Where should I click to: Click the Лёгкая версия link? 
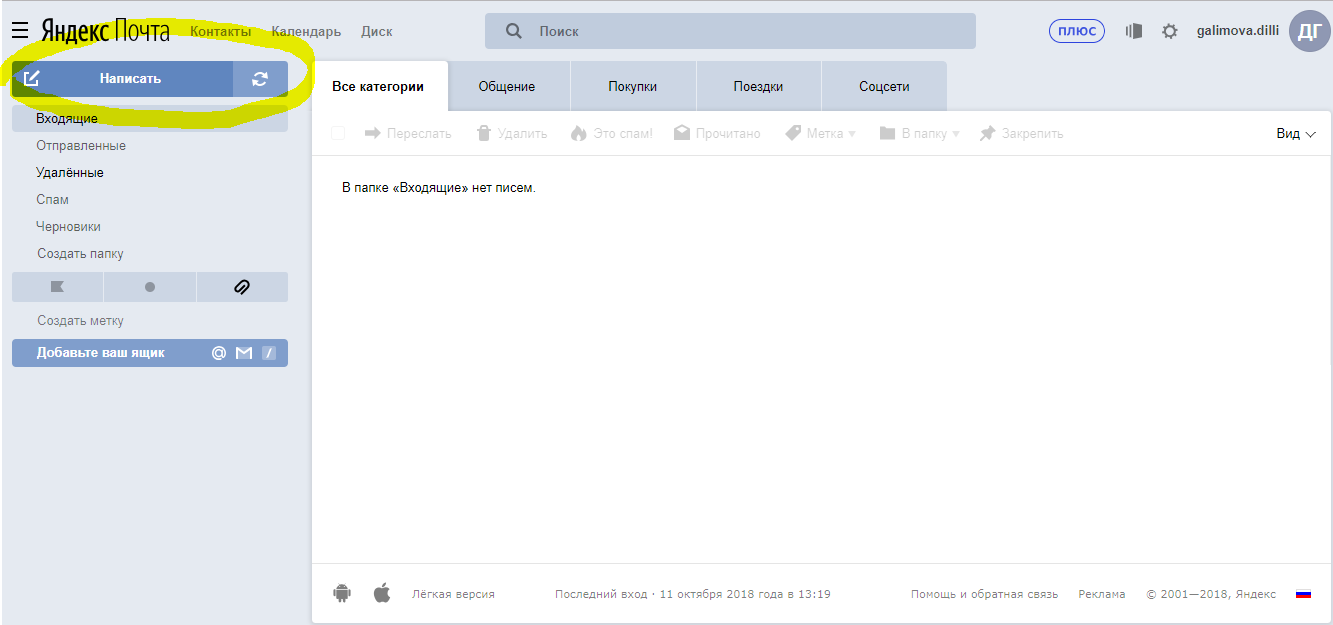pyautogui.click(x=453, y=594)
